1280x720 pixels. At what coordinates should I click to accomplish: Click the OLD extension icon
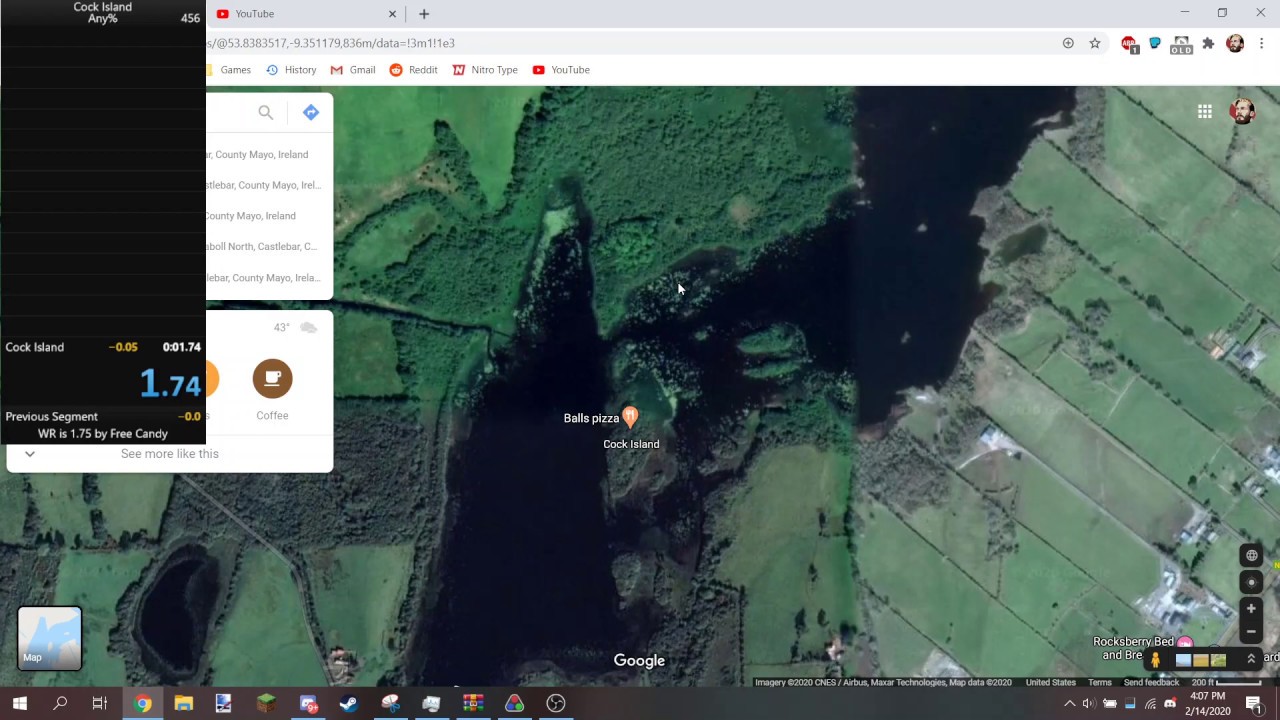coord(1181,44)
